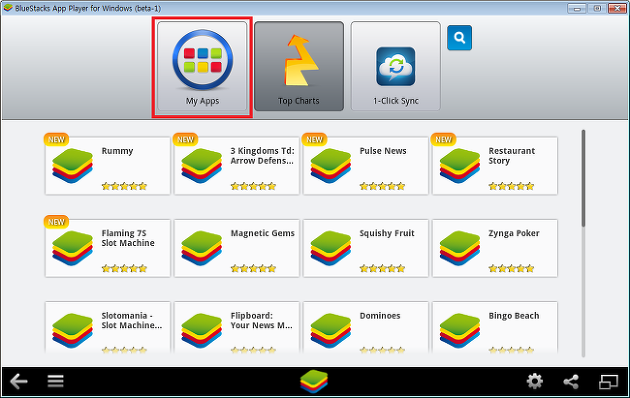The height and width of the screenshot is (398, 630).
Task: Open the Magnetic Gems app icon
Action: (201, 248)
